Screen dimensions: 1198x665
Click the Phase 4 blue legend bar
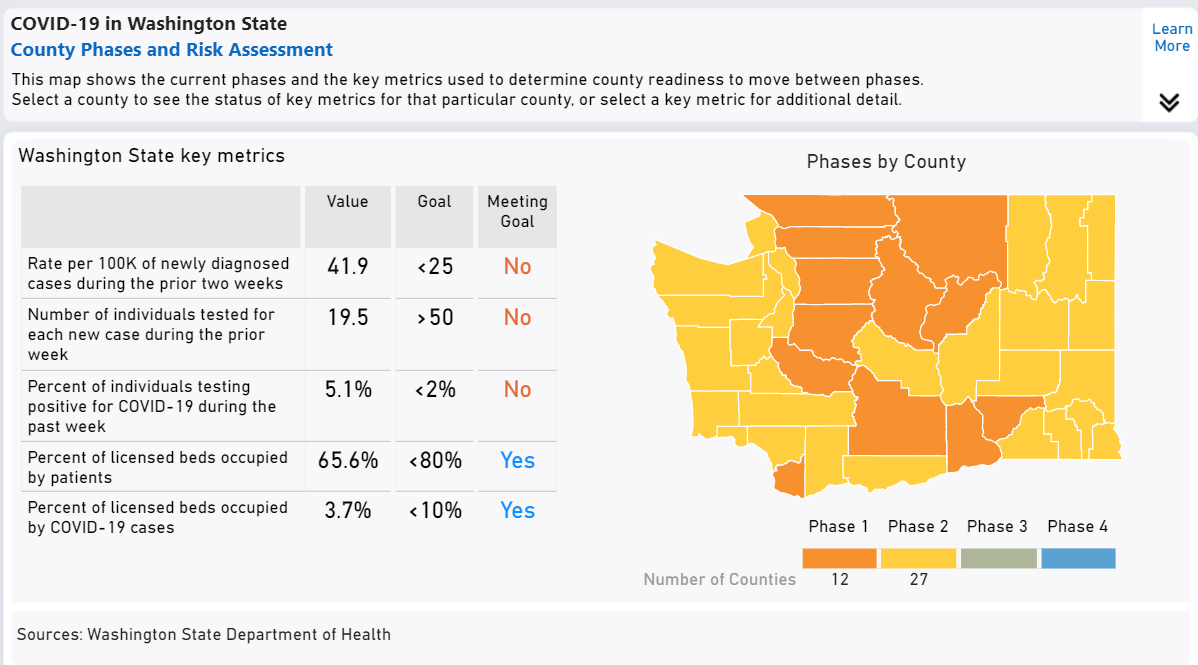click(1078, 557)
